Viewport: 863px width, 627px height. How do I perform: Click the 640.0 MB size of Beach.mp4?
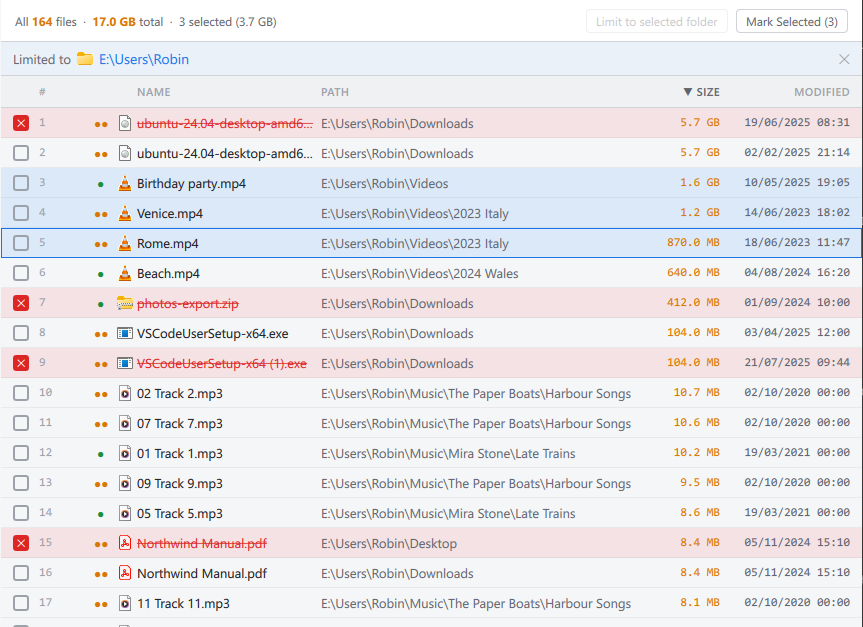click(693, 272)
